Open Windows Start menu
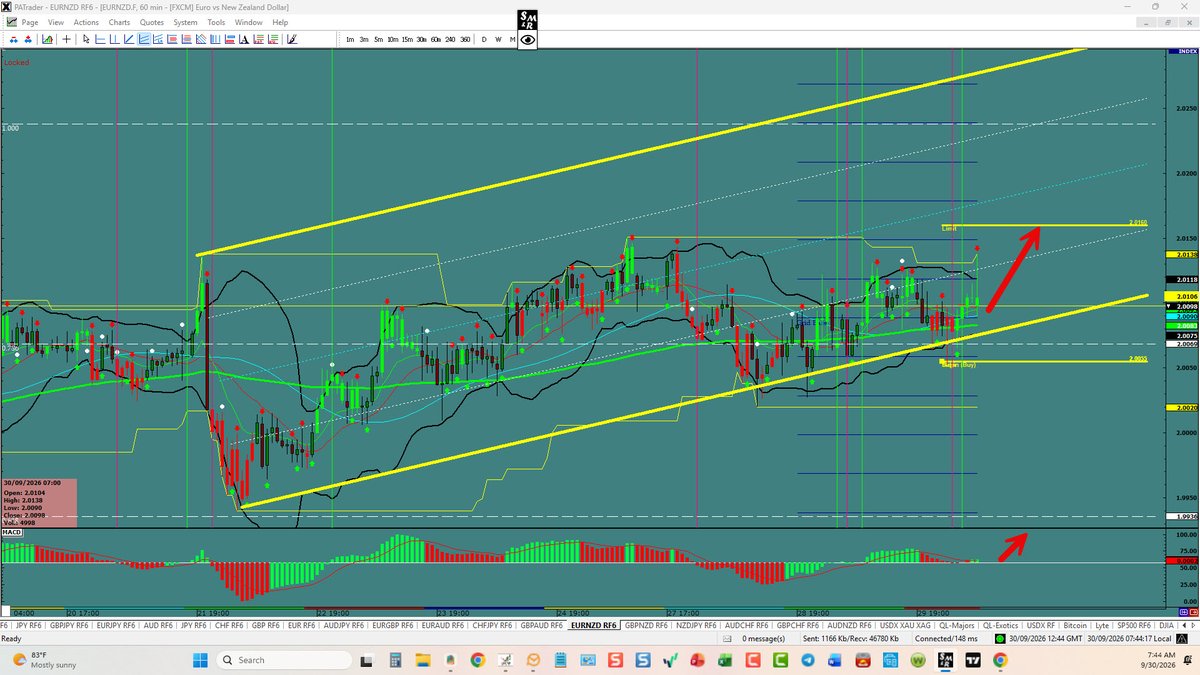Image resolution: width=1200 pixels, height=675 pixels. point(199,660)
